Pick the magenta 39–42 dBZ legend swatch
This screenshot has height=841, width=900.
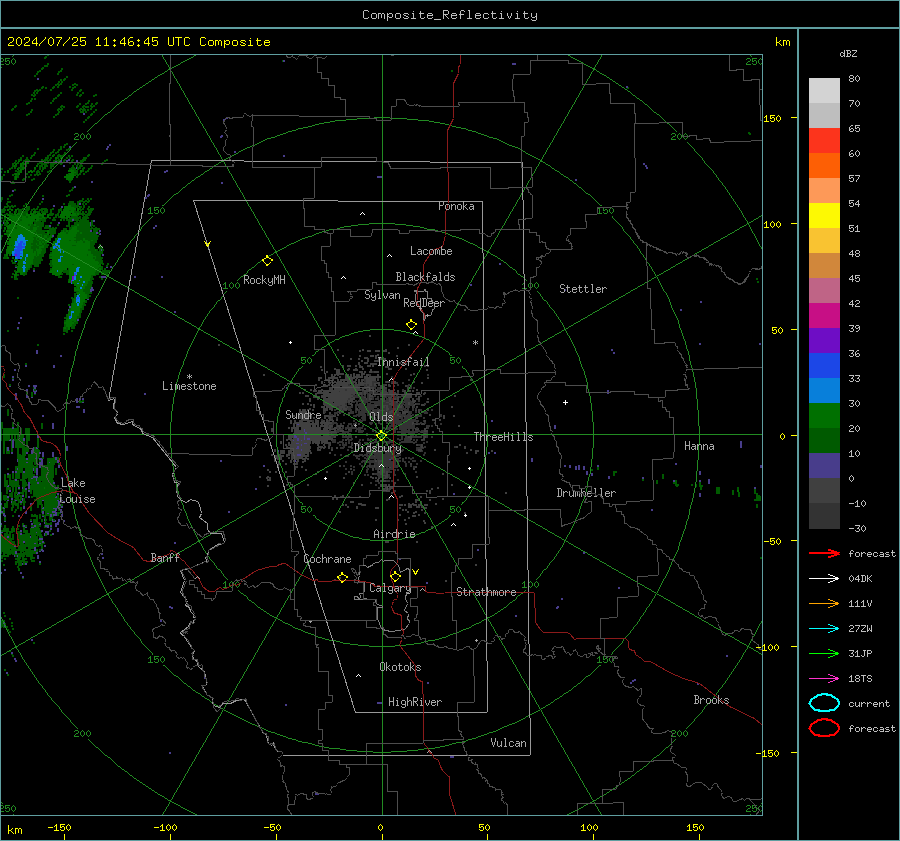click(824, 316)
